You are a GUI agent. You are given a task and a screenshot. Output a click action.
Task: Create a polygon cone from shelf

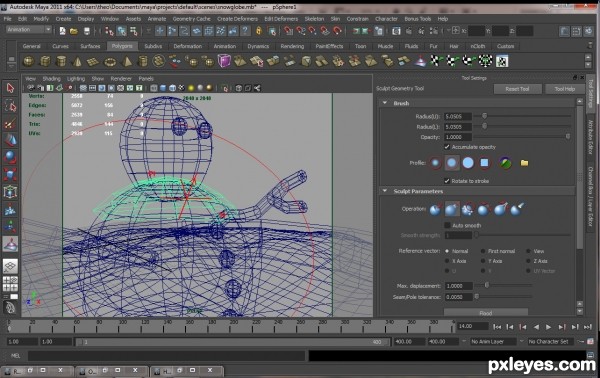[77, 61]
